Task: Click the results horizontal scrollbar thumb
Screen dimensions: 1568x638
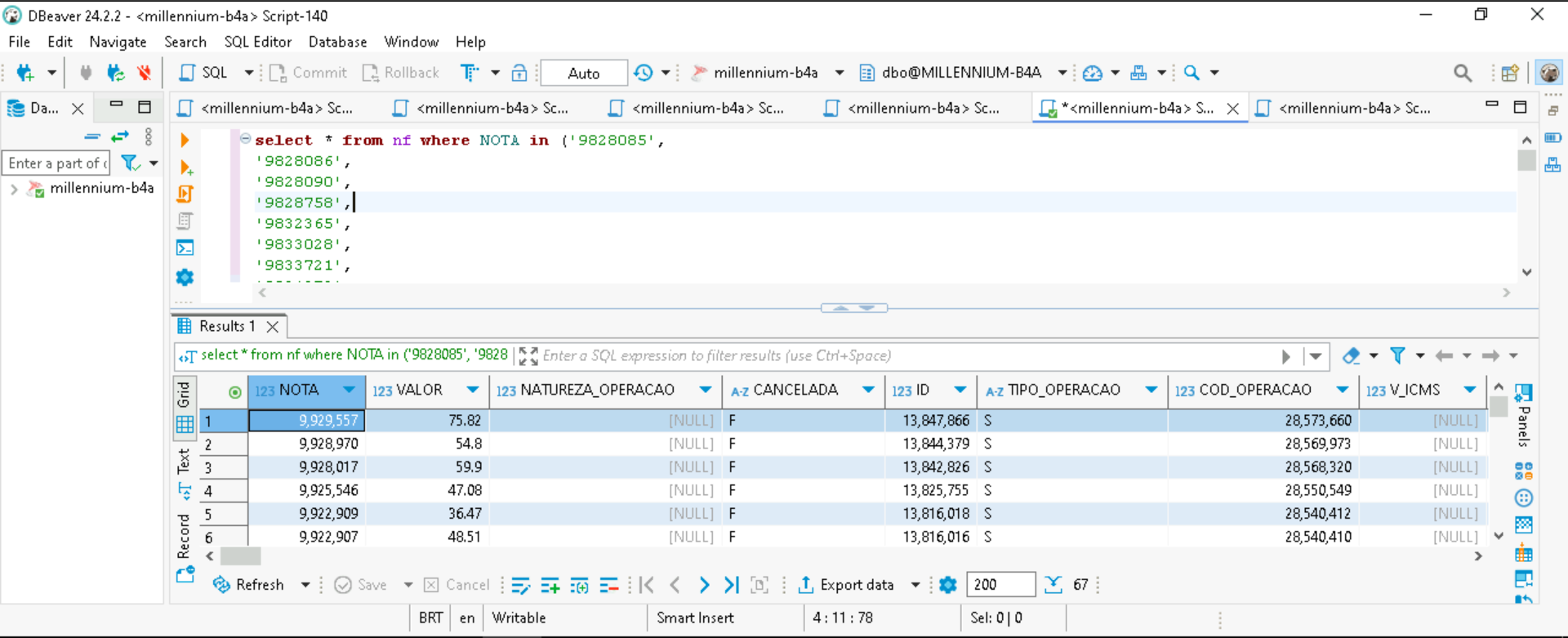Action: pyautogui.click(x=241, y=556)
